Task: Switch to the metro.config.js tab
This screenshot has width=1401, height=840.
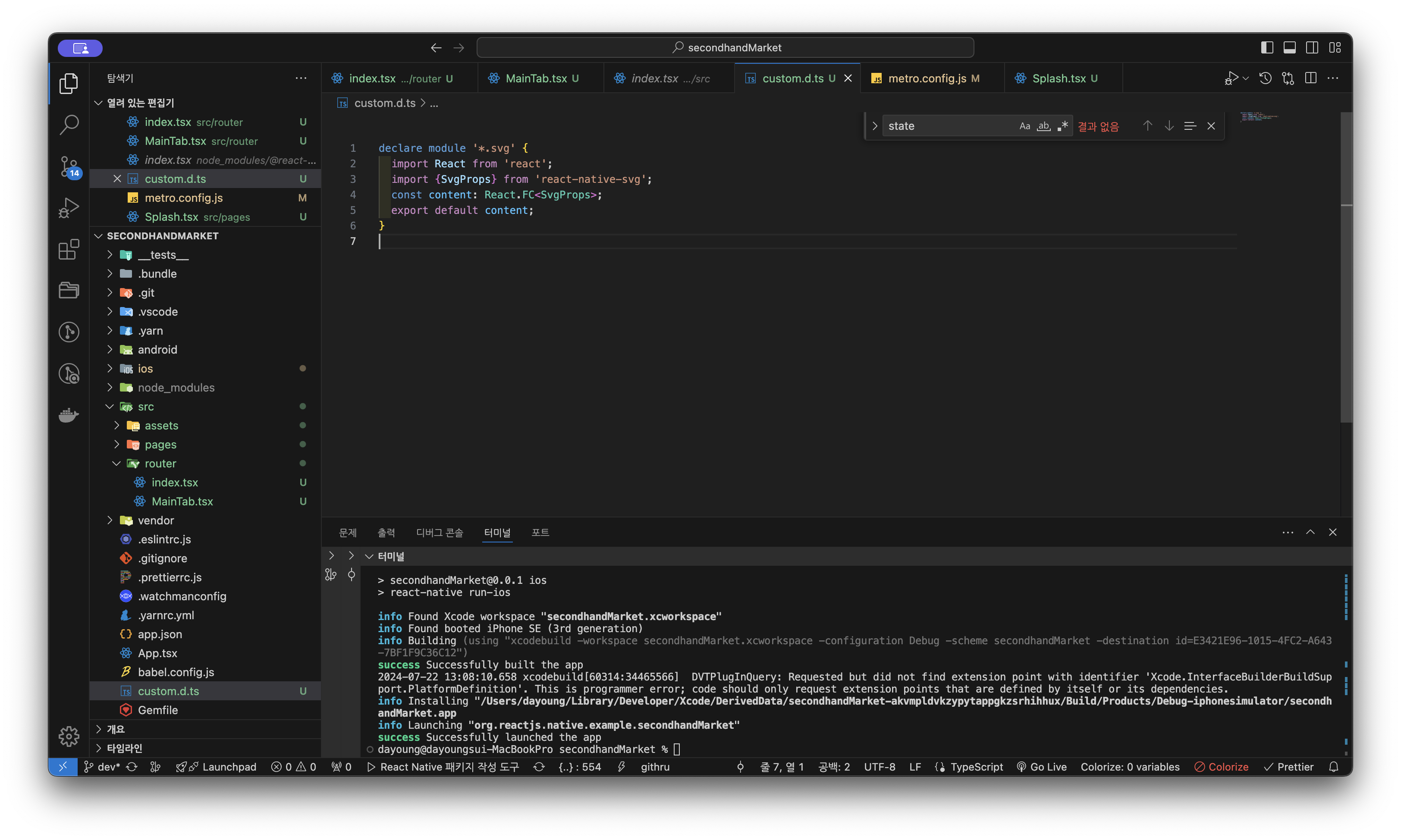Action: pyautogui.click(x=927, y=78)
